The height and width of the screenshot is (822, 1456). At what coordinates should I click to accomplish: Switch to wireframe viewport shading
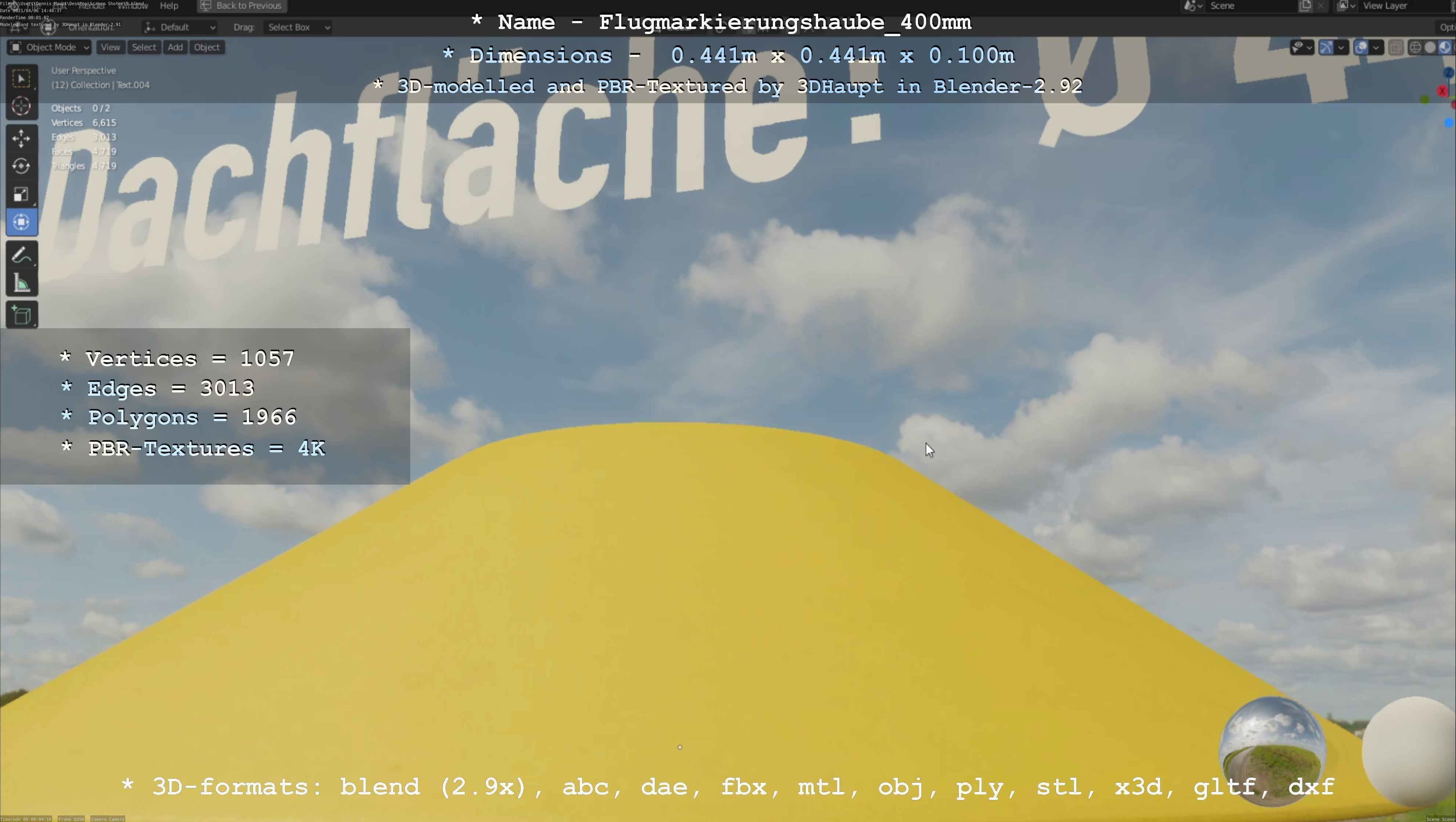pos(1415,47)
